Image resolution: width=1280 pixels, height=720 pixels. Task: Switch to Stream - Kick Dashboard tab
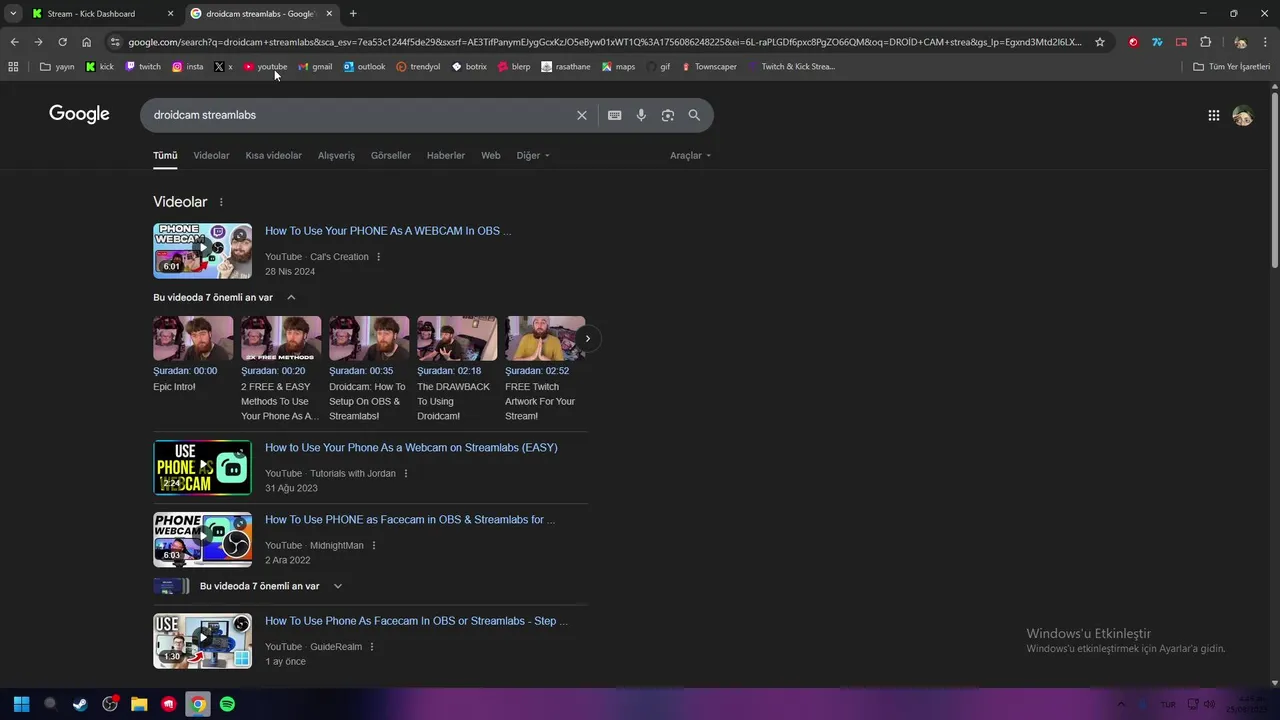[102, 14]
